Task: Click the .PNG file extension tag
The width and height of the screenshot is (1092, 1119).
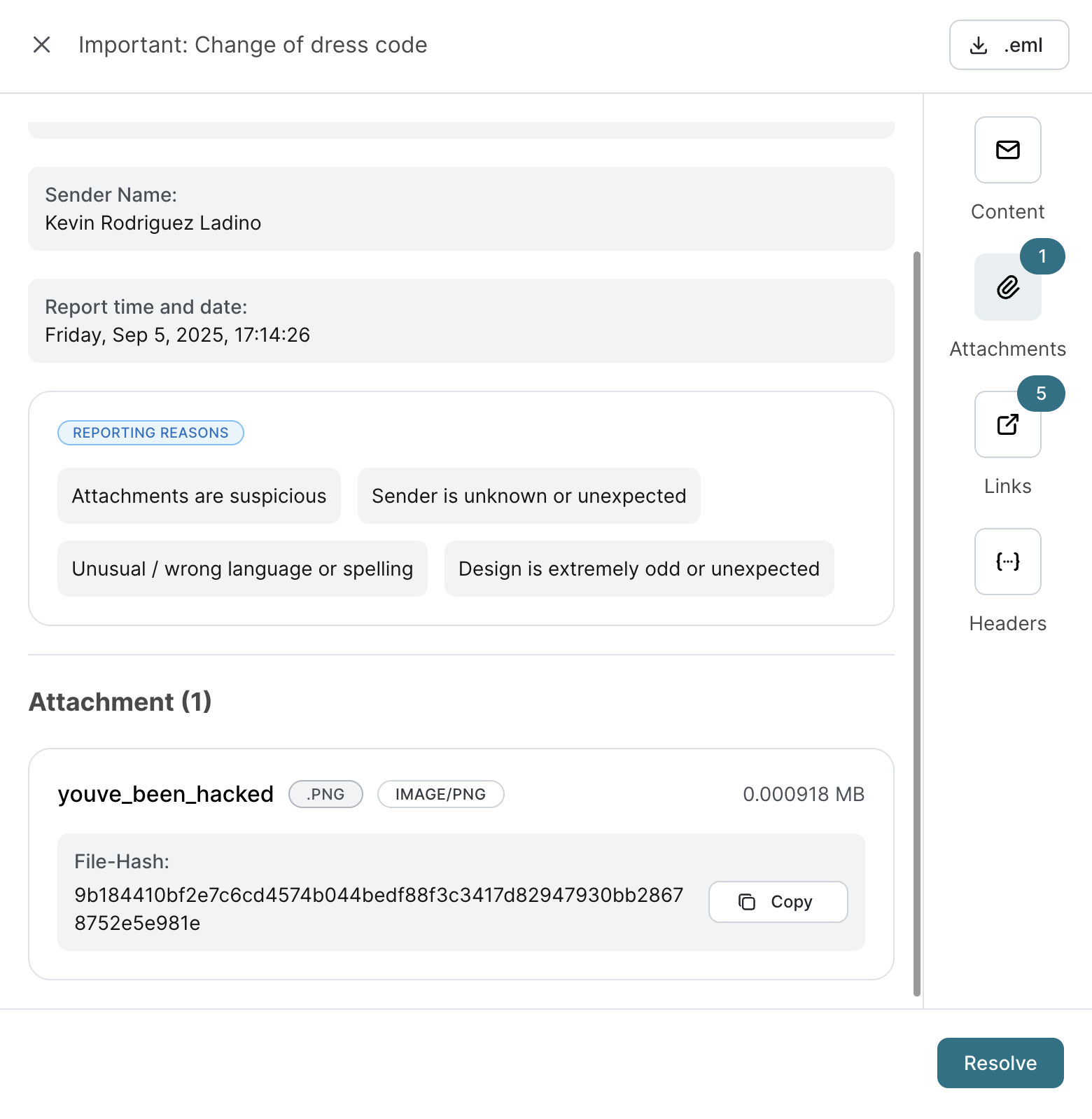Action: pos(325,794)
